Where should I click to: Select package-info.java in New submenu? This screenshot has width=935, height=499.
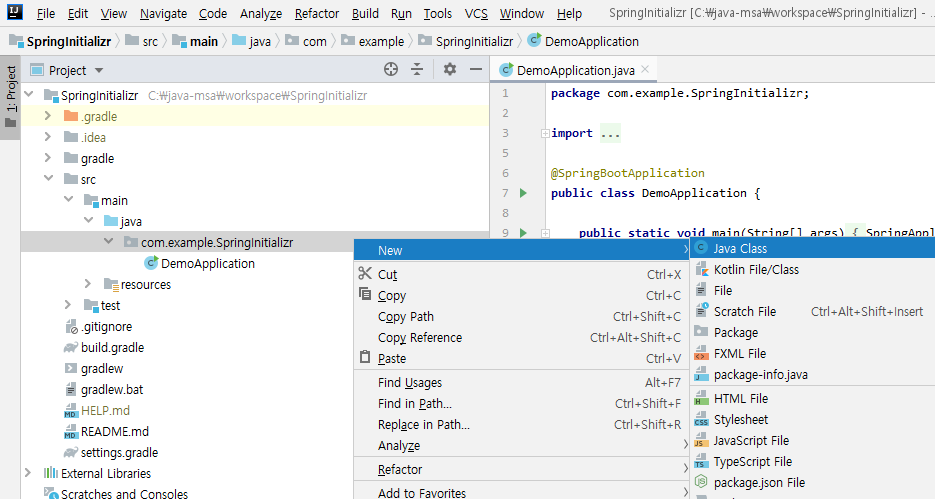[813, 374]
